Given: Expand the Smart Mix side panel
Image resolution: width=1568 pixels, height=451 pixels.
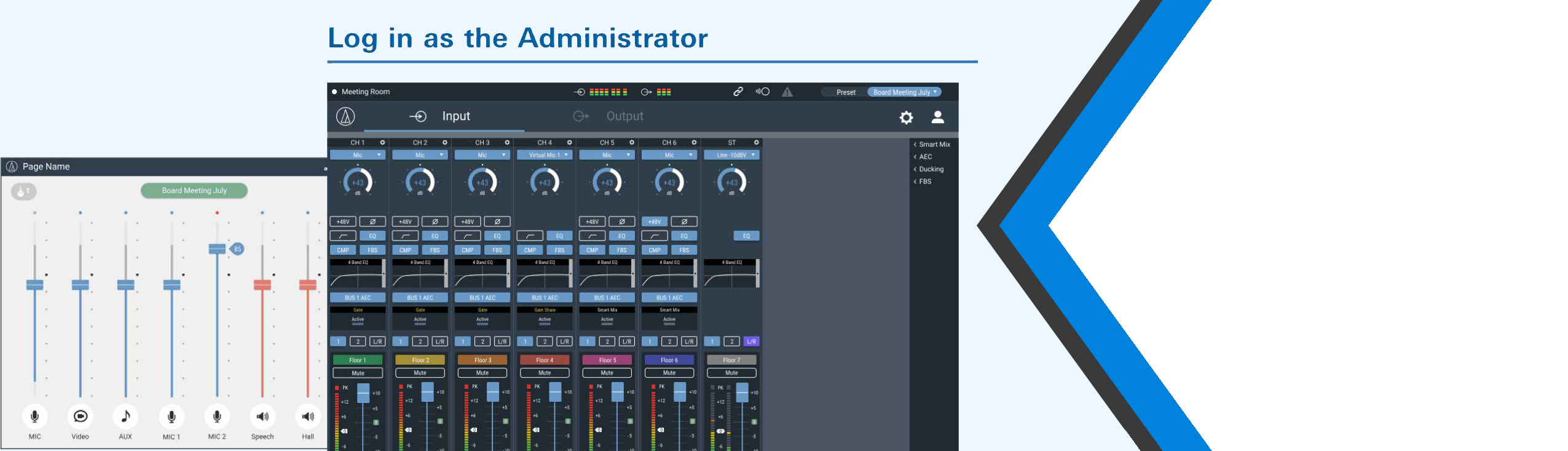Looking at the screenshot, I should (x=932, y=145).
